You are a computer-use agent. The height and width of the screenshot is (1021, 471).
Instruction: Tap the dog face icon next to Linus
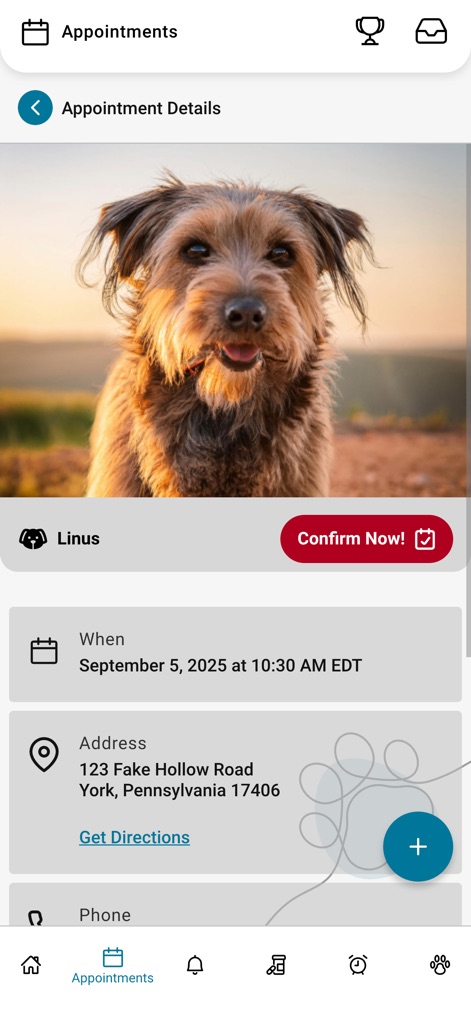[33, 538]
